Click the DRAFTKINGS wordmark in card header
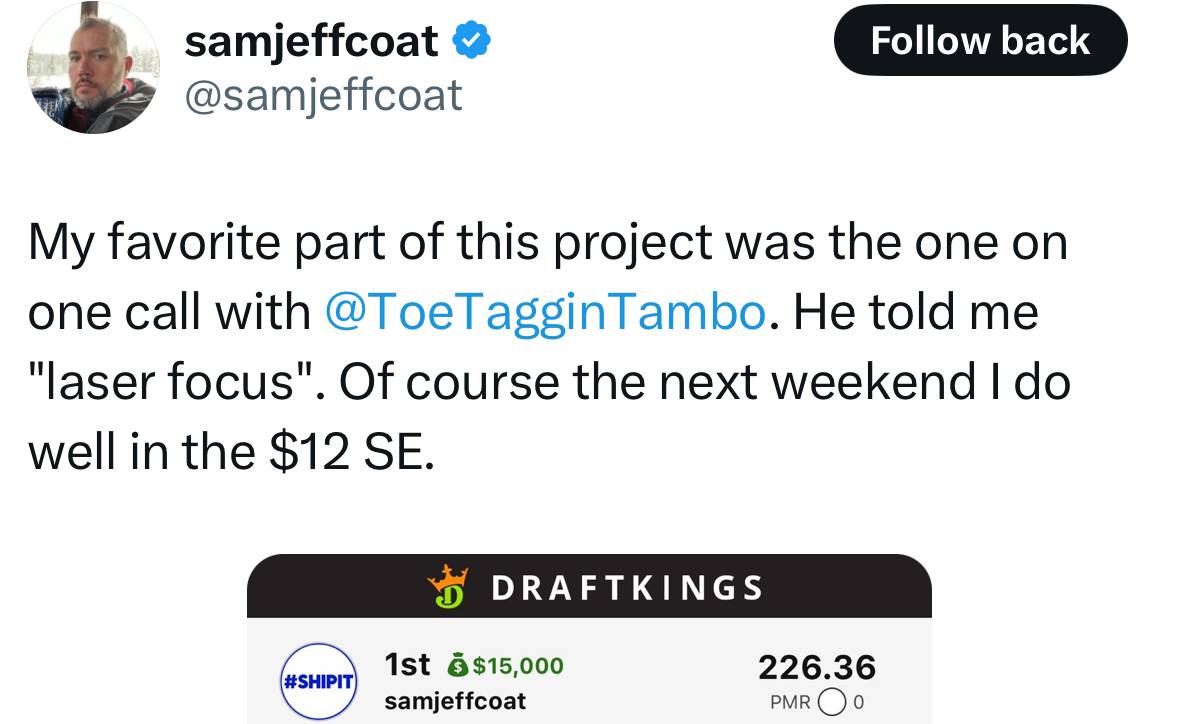 (627, 587)
